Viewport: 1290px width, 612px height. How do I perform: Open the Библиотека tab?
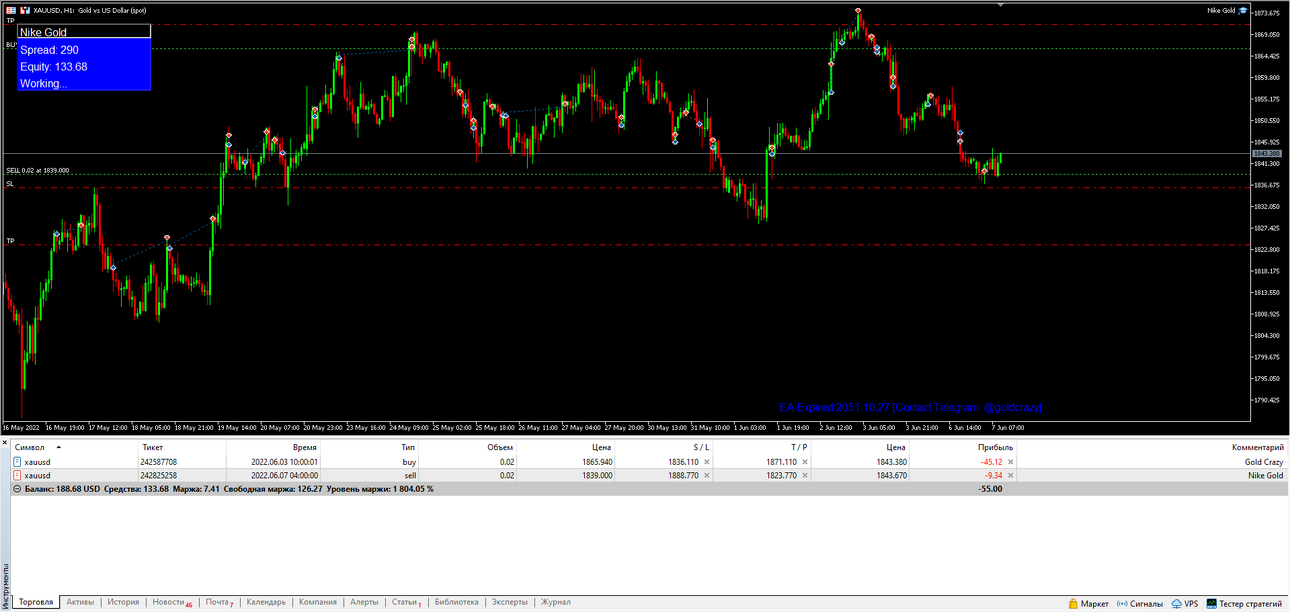click(457, 603)
